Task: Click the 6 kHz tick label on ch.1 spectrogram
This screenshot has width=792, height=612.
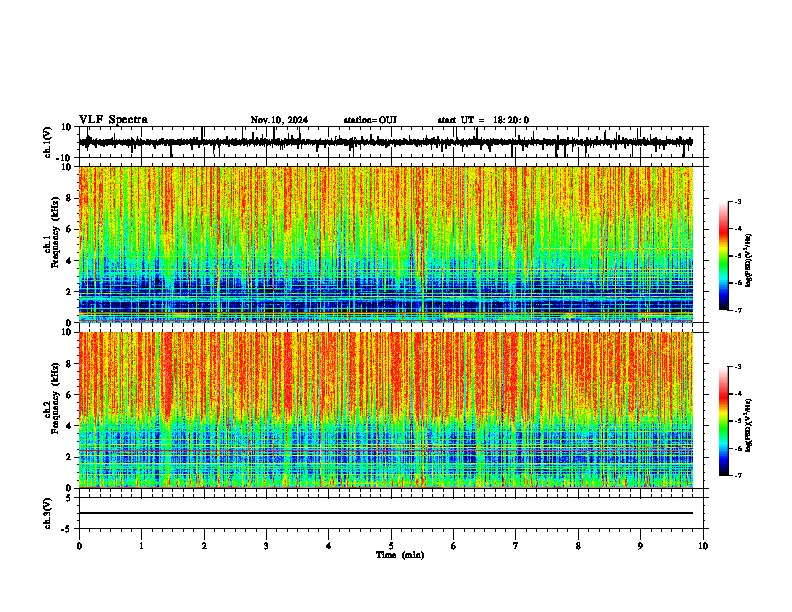Action: (x=69, y=229)
